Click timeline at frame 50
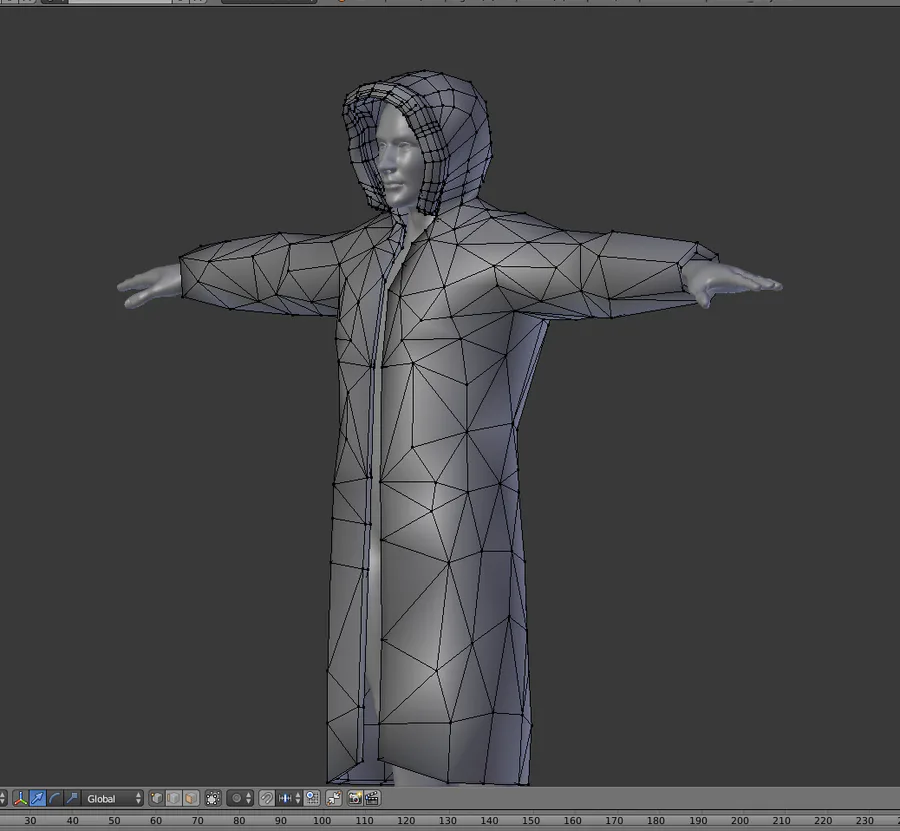This screenshot has height=831, width=900. coord(114,821)
